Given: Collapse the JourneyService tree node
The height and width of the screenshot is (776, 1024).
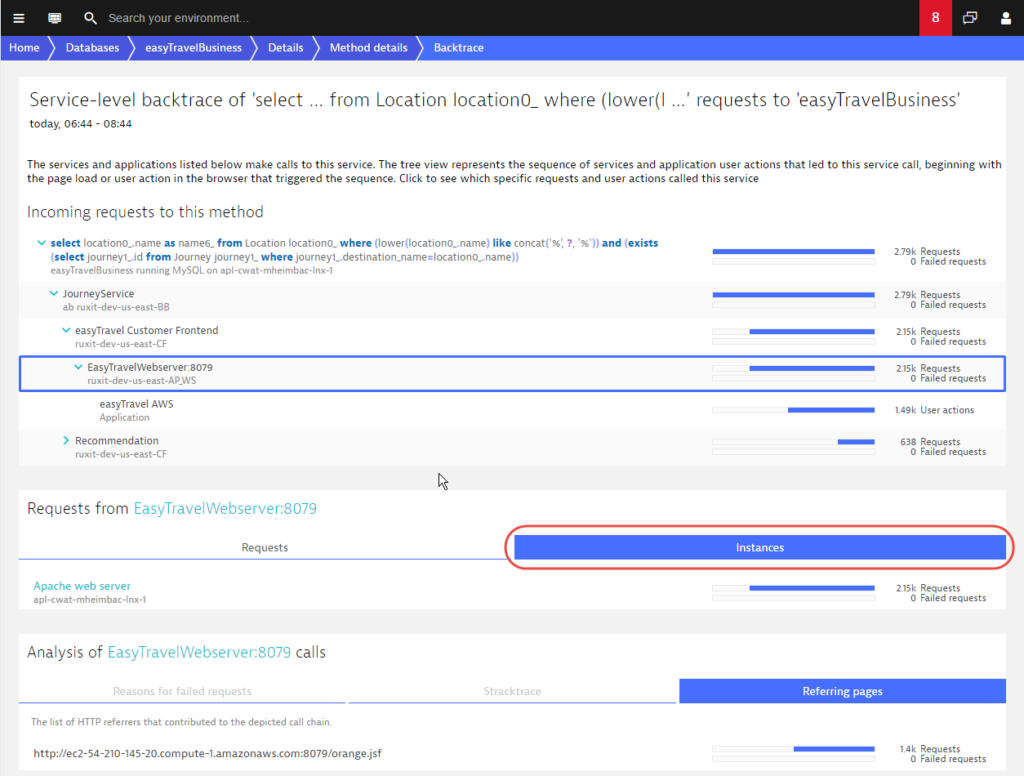Looking at the screenshot, I should point(54,294).
